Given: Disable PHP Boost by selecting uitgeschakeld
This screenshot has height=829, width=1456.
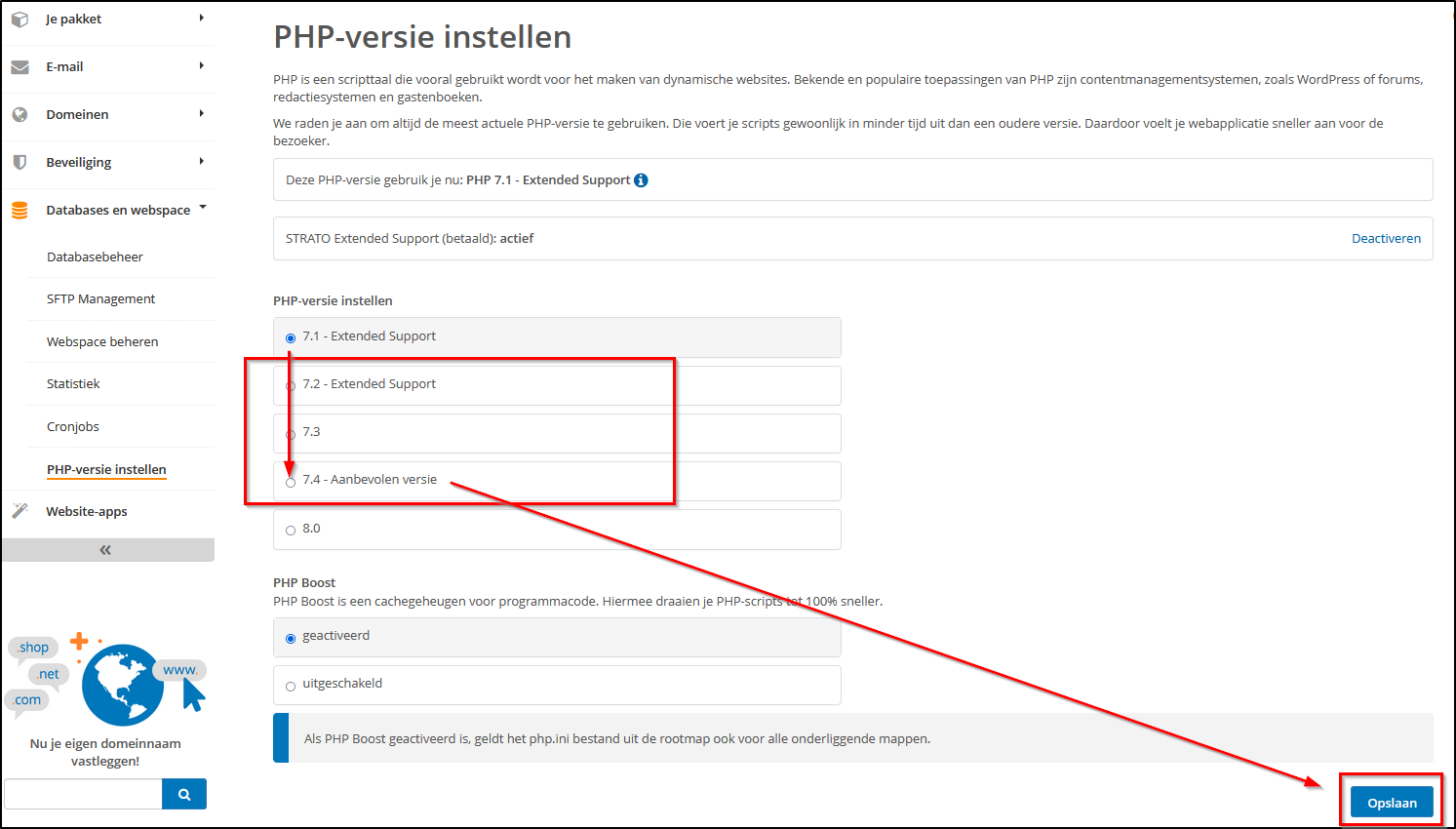Looking at the screenshot, I should tap(291, 685).
